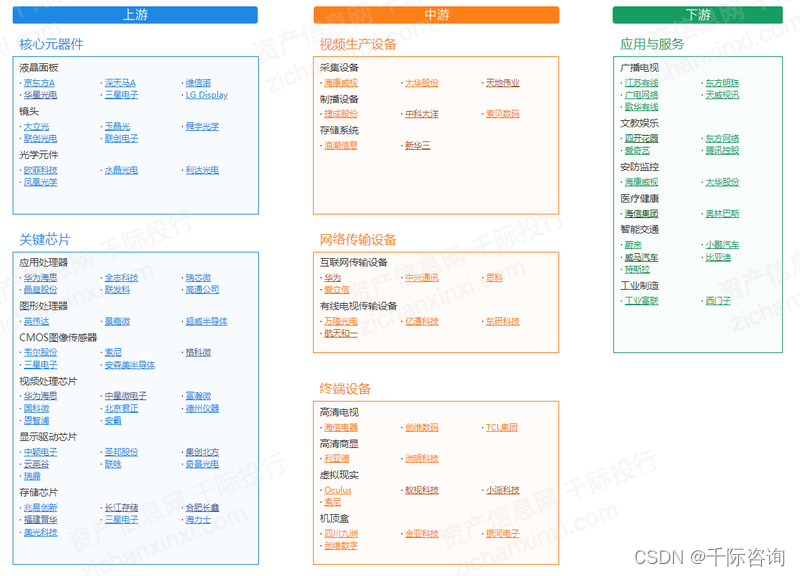Open the 华星光电 link

click(40, 95)
